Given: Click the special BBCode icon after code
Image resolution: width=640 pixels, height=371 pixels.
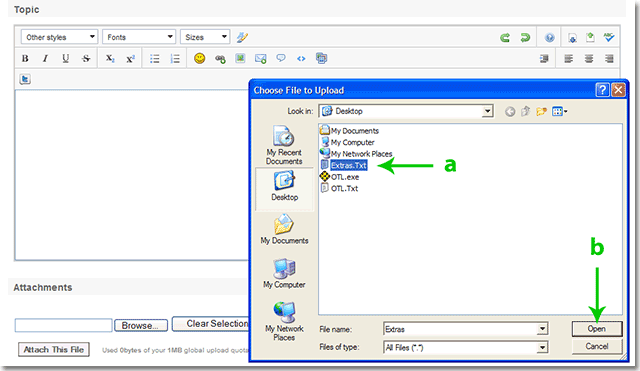Looking at the screenshot, I should coord(321,58).
